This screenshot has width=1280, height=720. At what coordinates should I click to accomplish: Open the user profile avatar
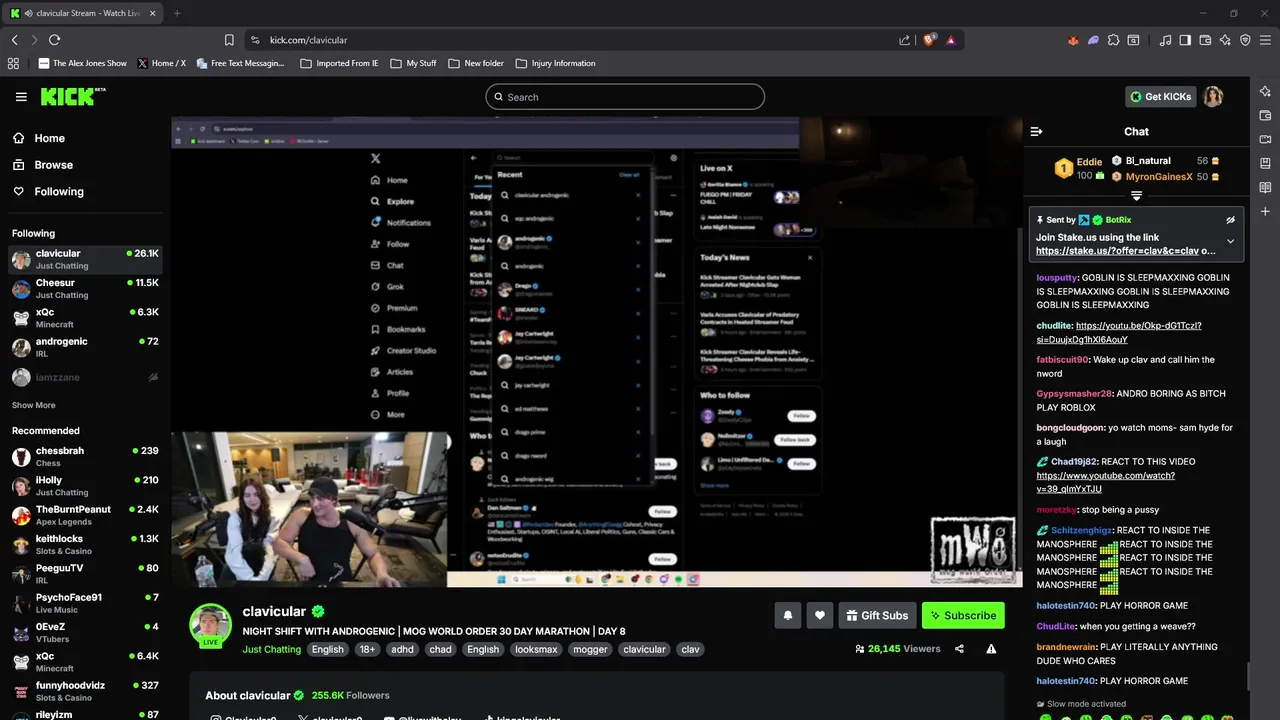click(x=1213, y=97)
